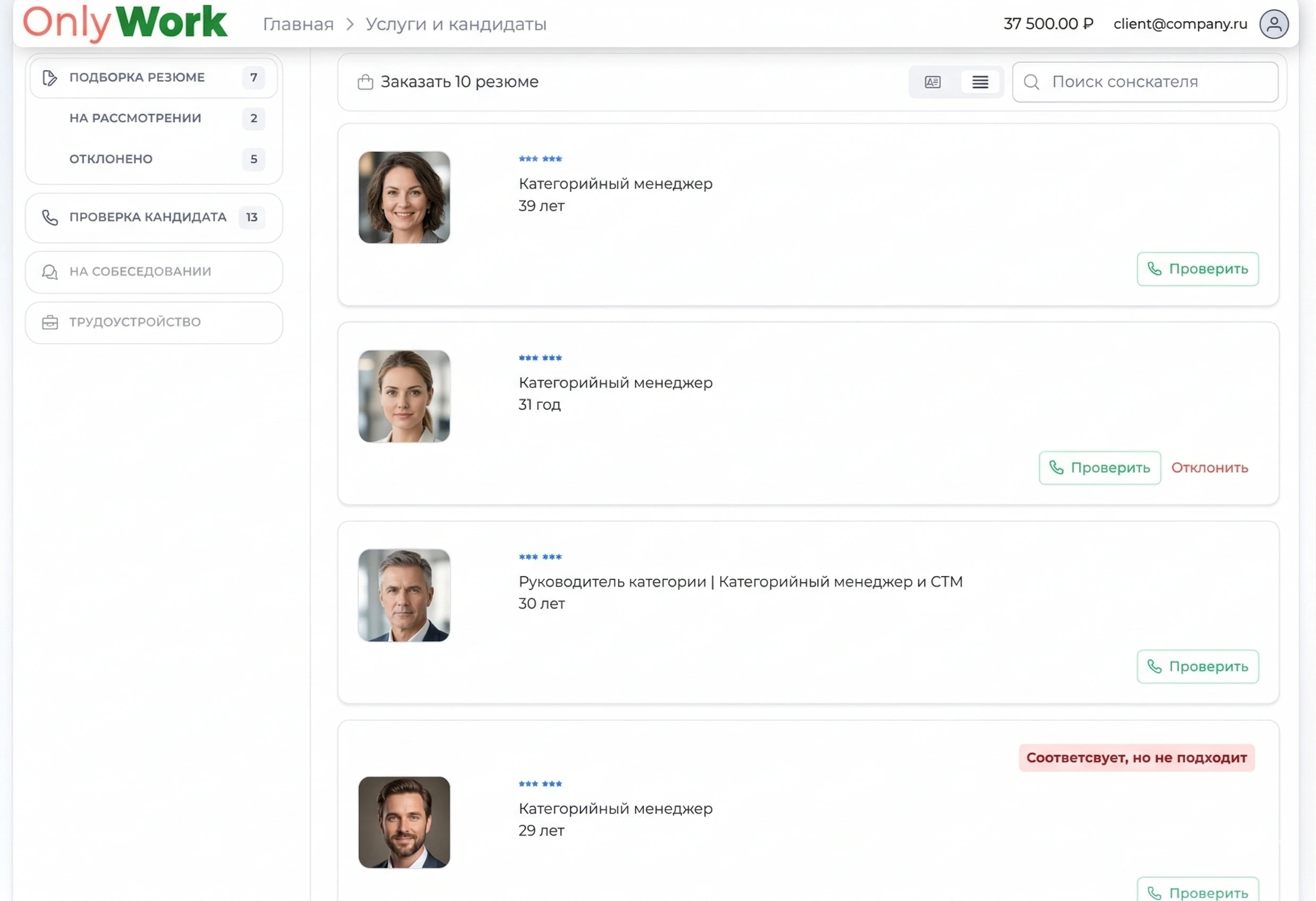Click the phone icon on 'Проверка кандидата'
Screen dimensions: 1316x901
pyautogui.click(x=50, y=217)
